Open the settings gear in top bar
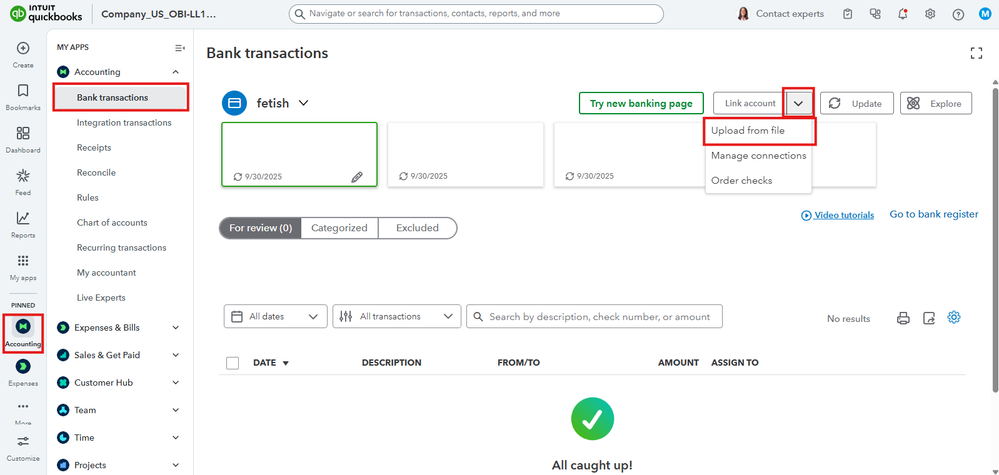This screenshot has width=999, height=475. click(930, 14)
